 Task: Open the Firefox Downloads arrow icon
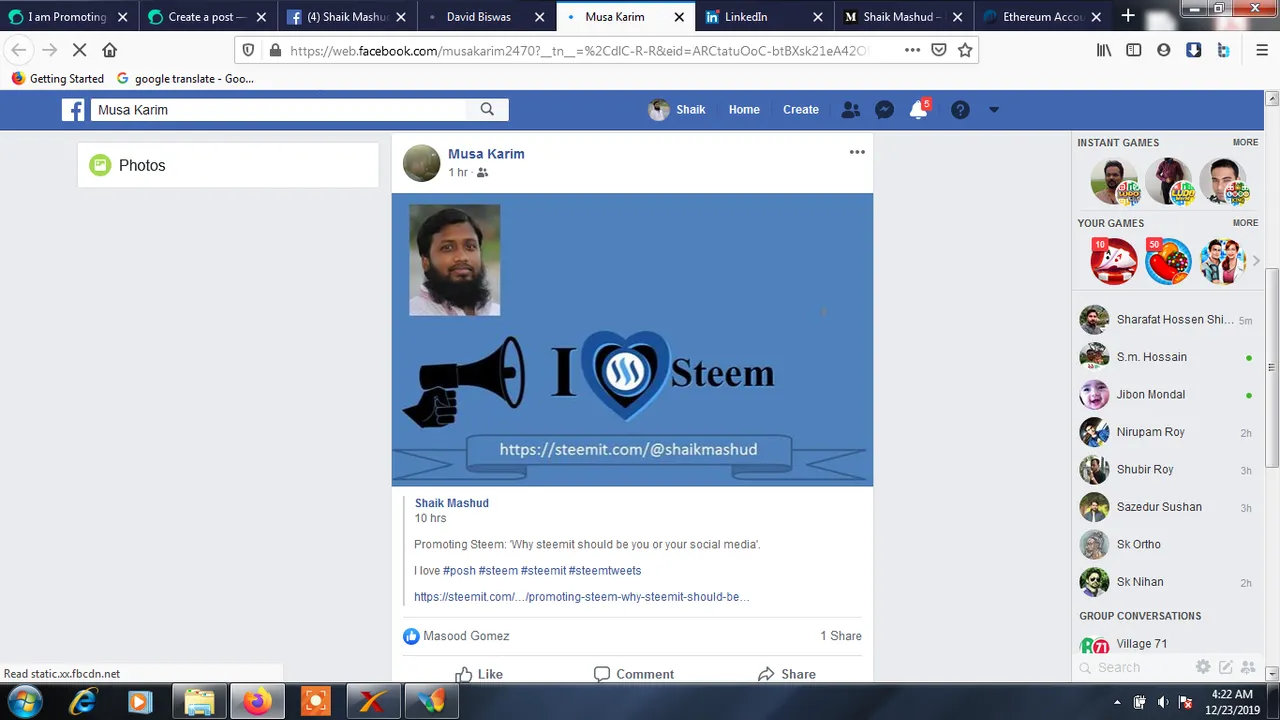(x=1193, y=50)
